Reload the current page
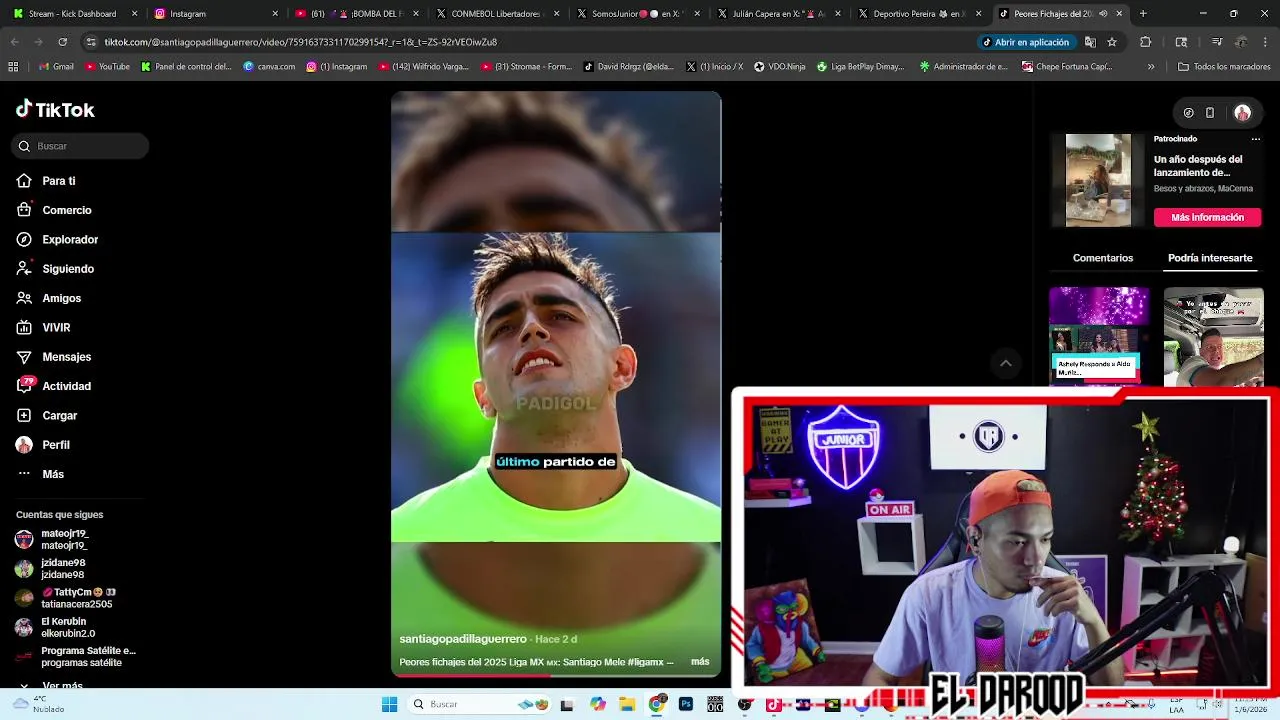This screenshot has width=1280, height=720. [62, 42]
